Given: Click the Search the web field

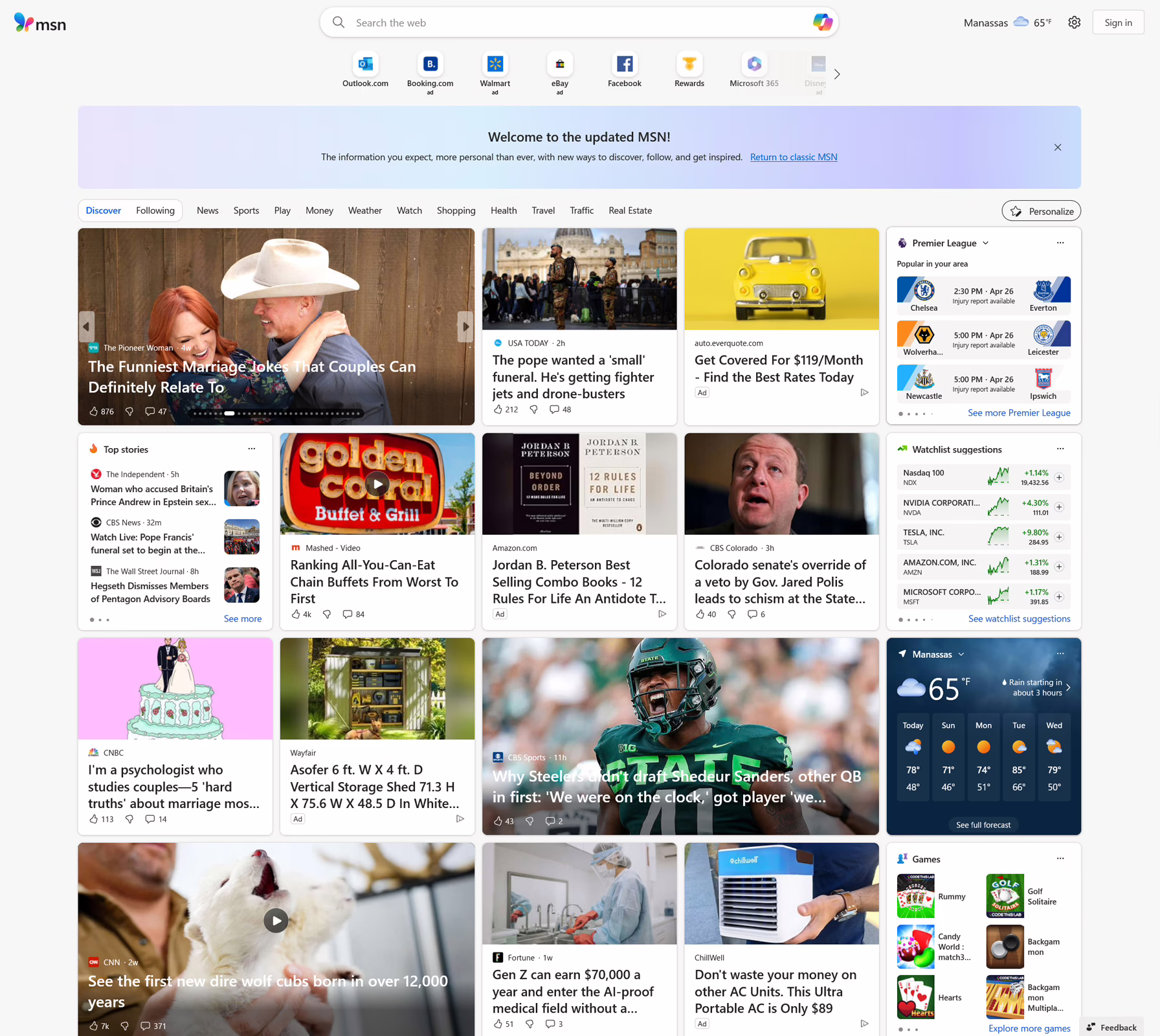Looking at the screenshot, I should [x=579, y=23].
